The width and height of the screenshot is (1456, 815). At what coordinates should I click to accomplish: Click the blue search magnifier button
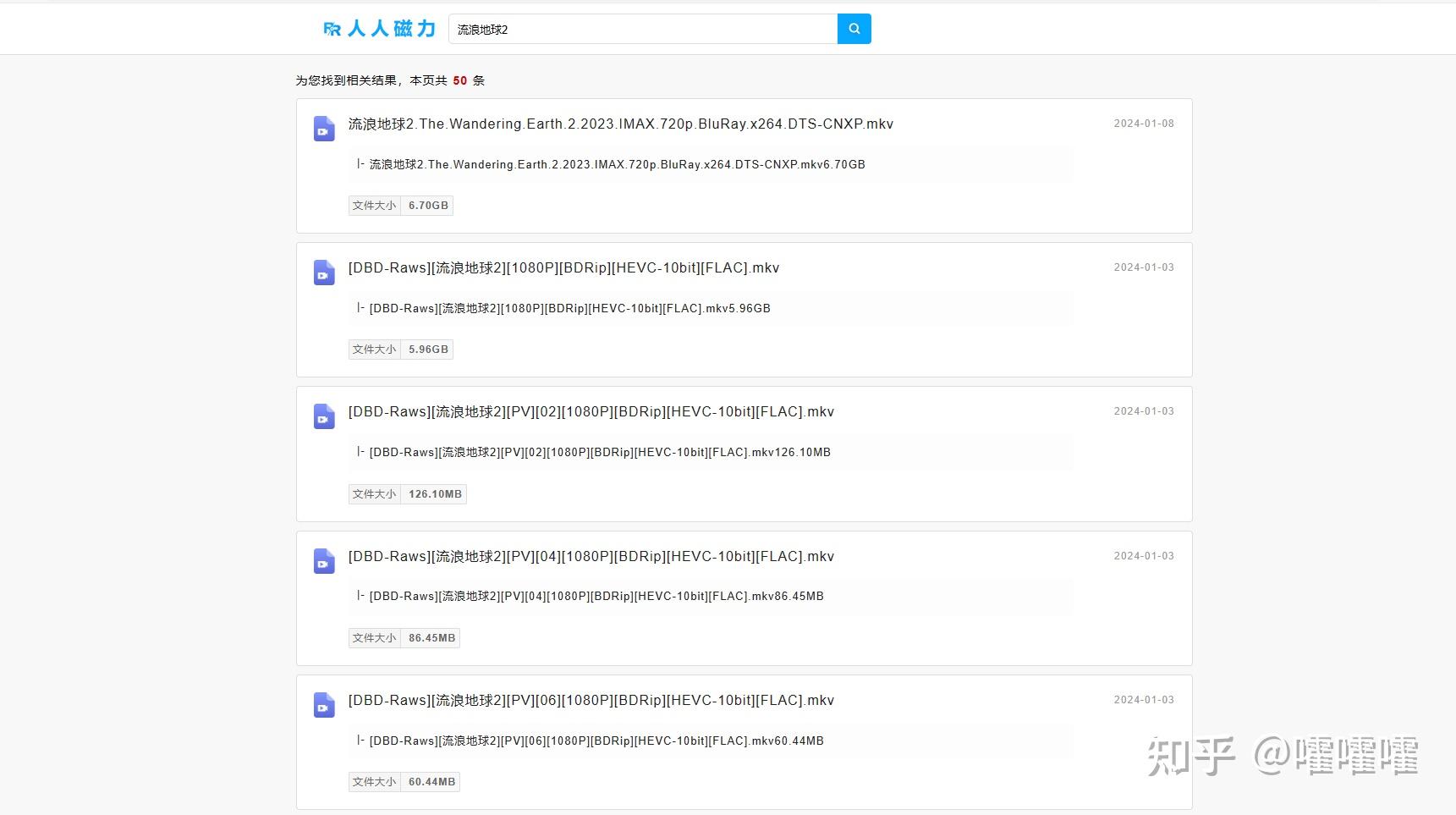click(x=854, y=29)
